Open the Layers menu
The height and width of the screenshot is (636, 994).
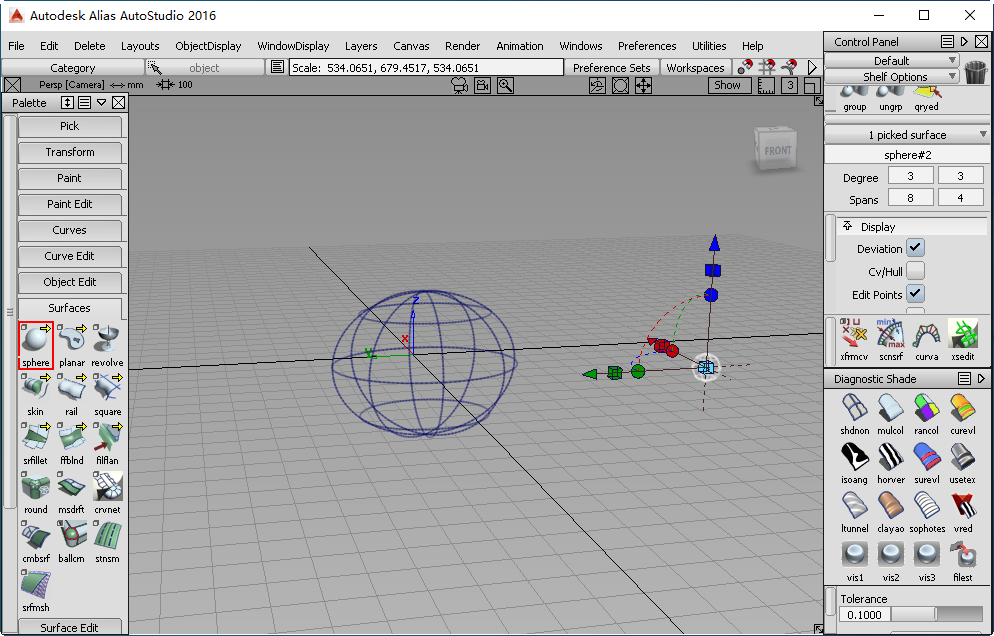361,46
